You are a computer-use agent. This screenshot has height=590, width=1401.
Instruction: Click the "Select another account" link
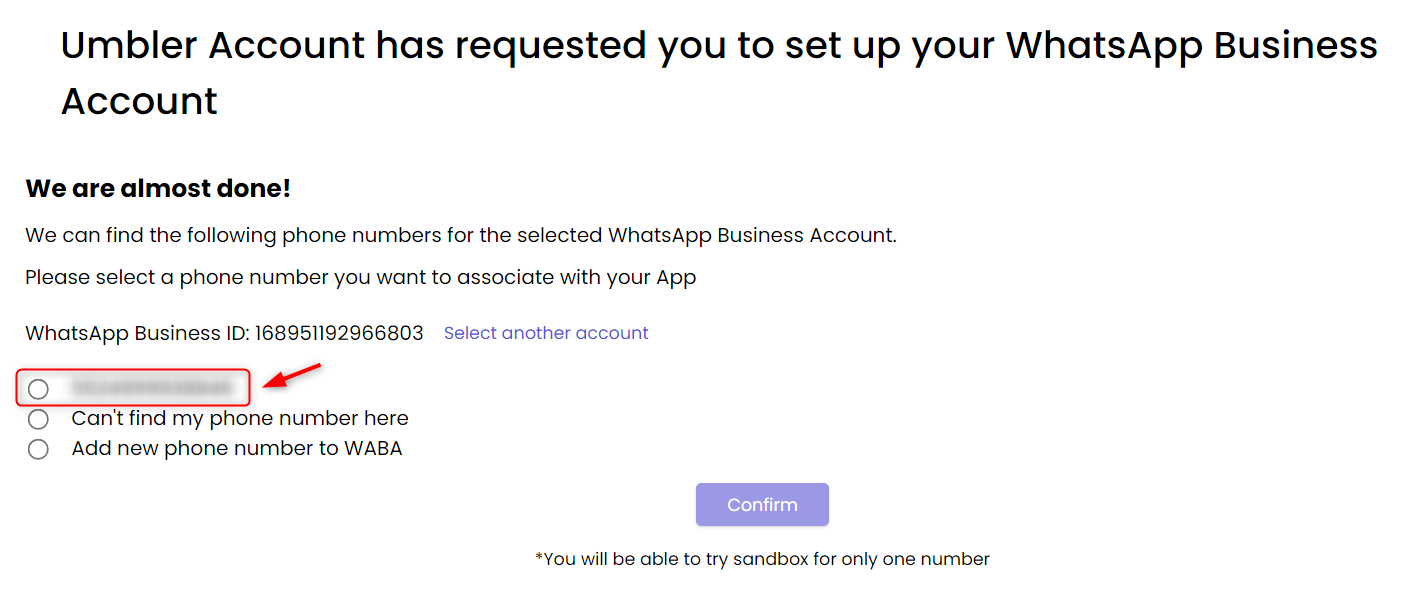pos(546,333)
